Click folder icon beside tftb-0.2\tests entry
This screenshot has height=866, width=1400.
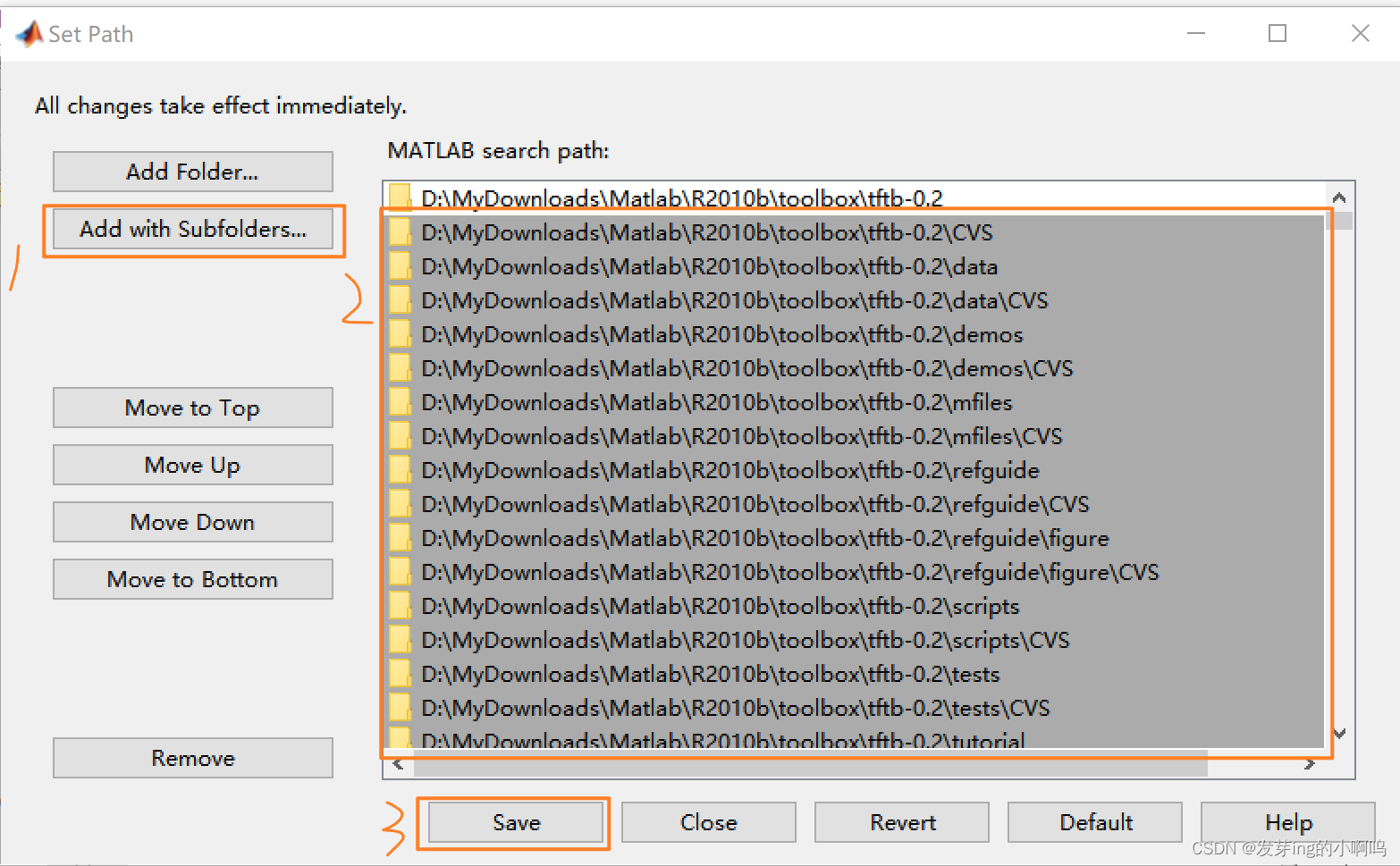pyautogui.click(x=400, y=674)
